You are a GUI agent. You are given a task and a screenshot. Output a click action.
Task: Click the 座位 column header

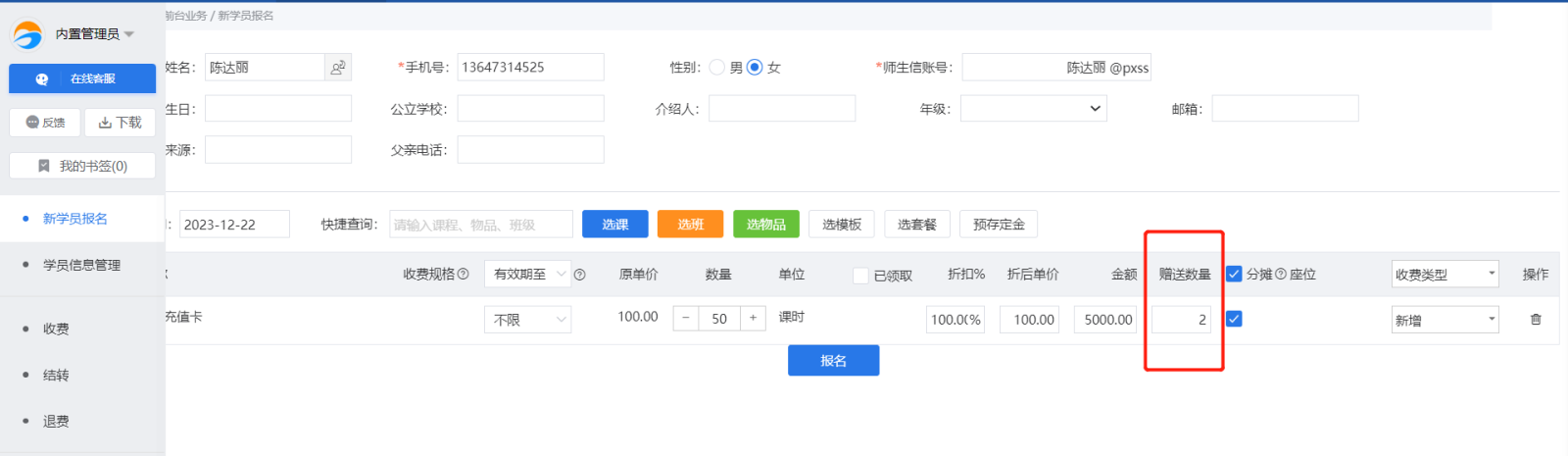(x=1302, y=275)
